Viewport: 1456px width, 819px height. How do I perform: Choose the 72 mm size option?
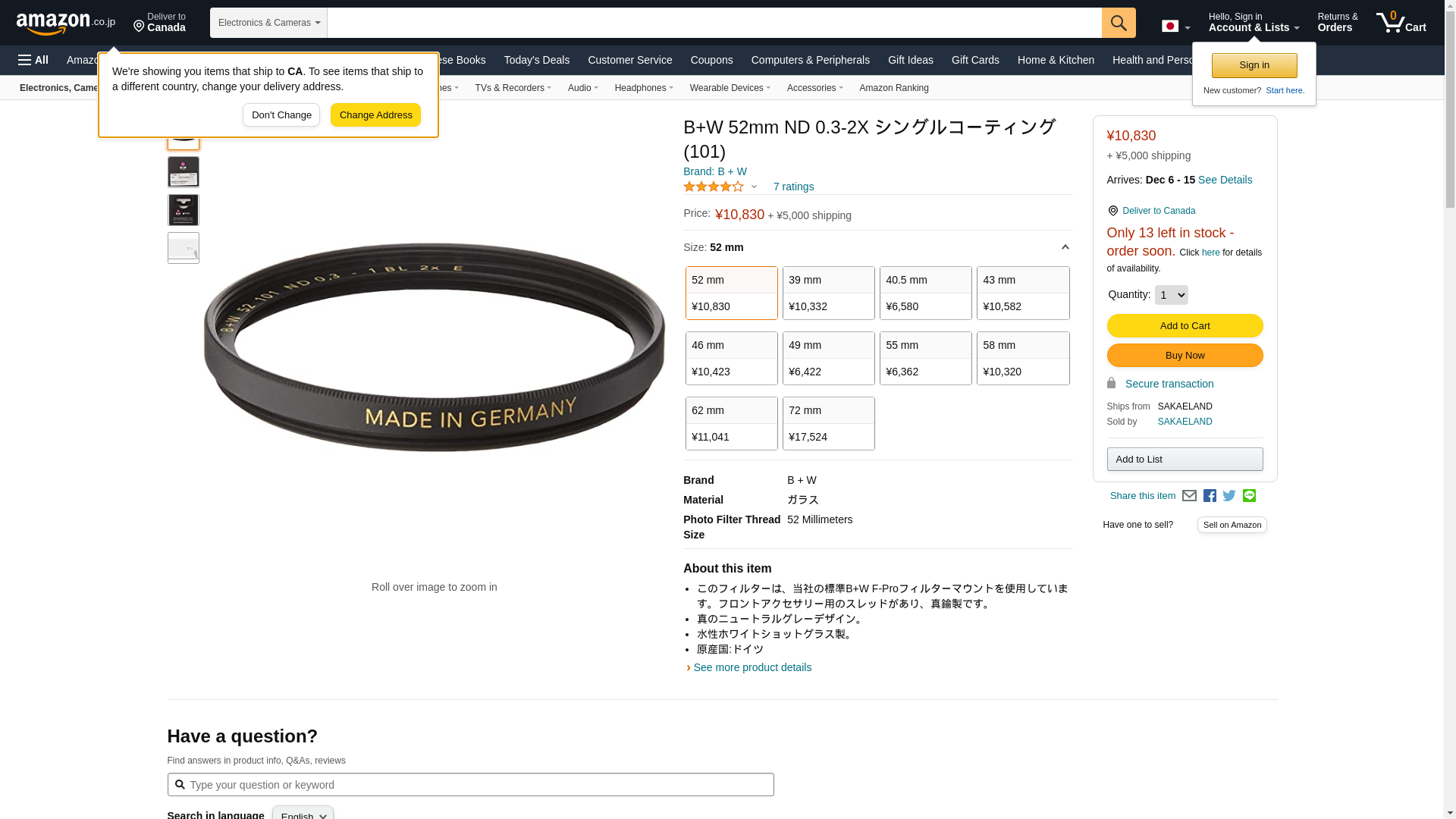pyautogui.click(x=829, y=423)
